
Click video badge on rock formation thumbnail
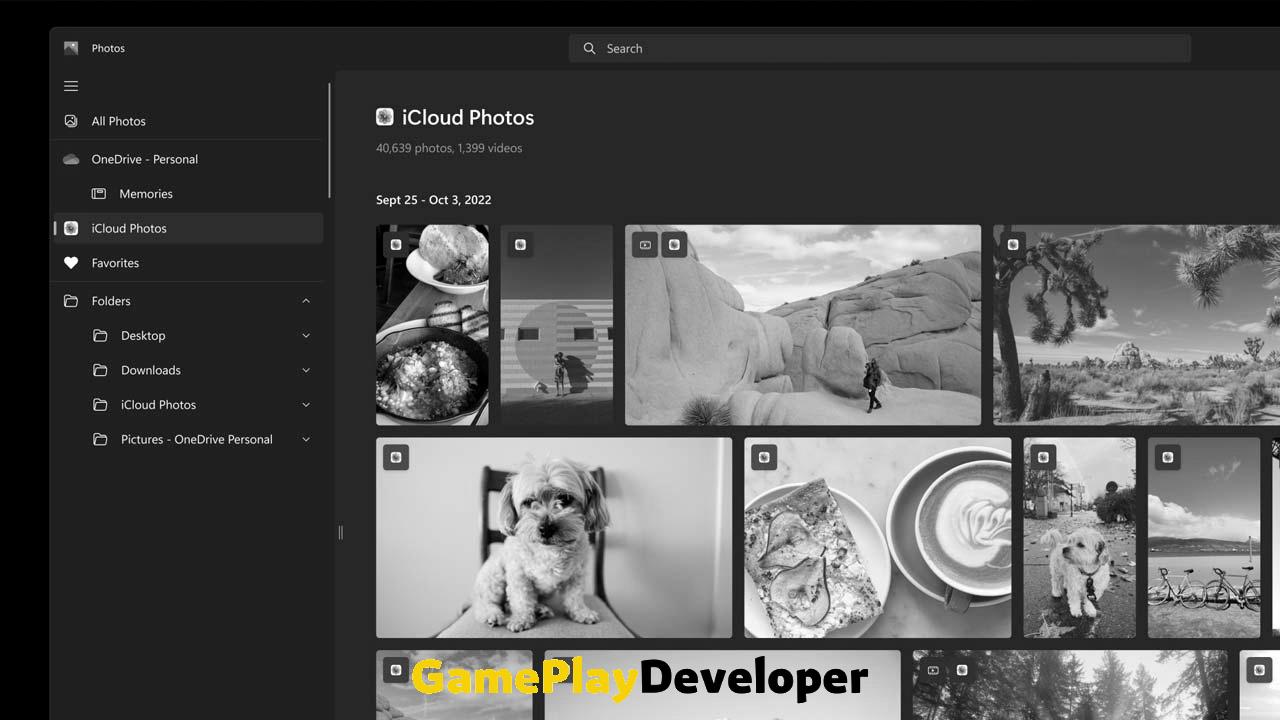(645, 245)
